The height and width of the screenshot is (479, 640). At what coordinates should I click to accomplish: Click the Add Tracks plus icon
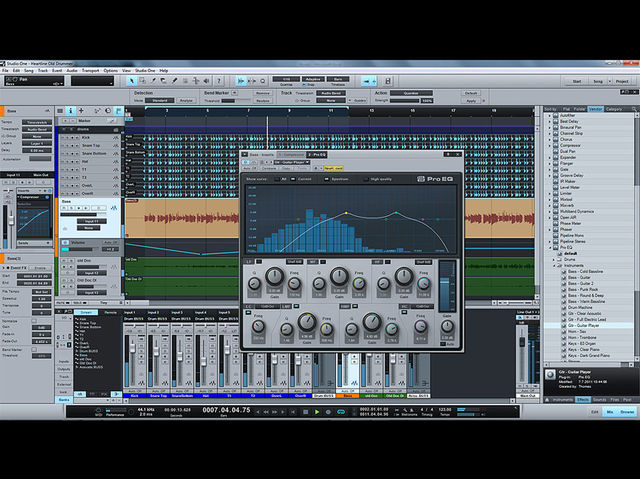click(81, 111)
